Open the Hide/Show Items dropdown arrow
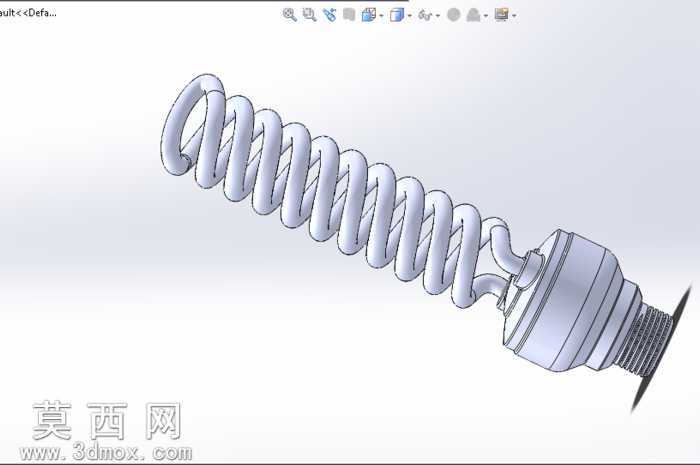The image size is (700, 465). click(438, 16)
